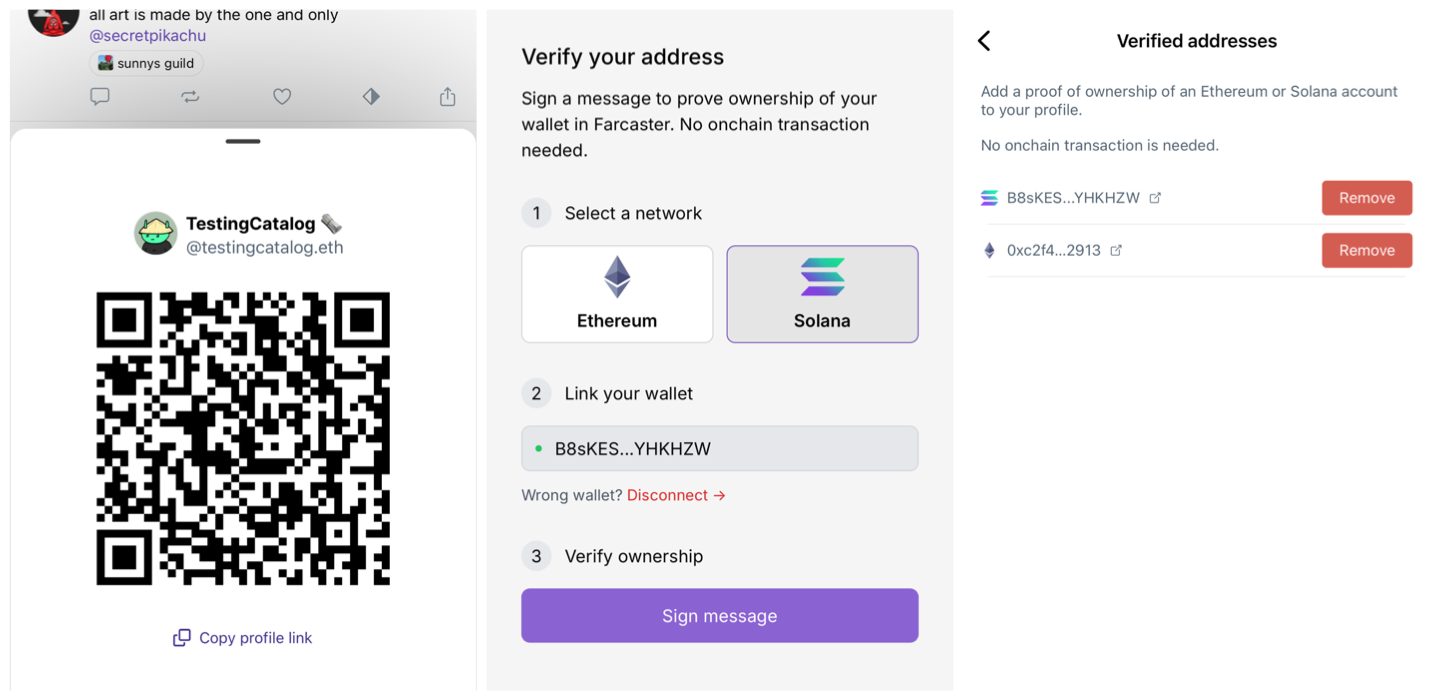Remove the B8sKES verified address

1367,197
